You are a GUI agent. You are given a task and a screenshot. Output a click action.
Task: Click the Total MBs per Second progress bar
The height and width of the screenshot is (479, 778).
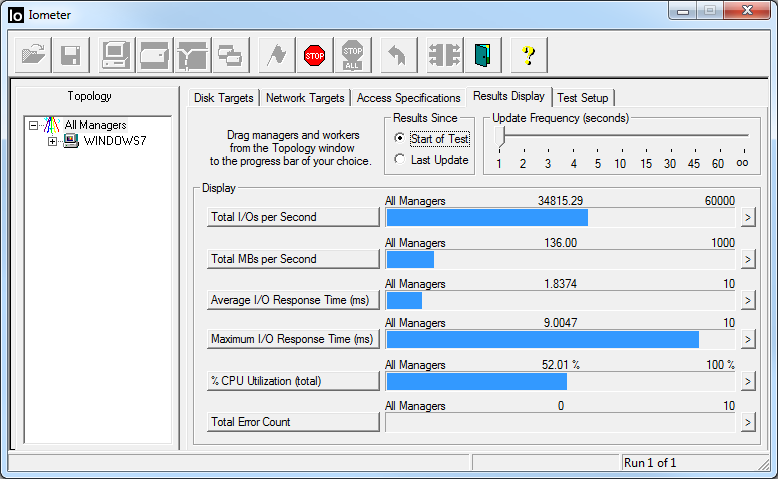click(560, 260)
